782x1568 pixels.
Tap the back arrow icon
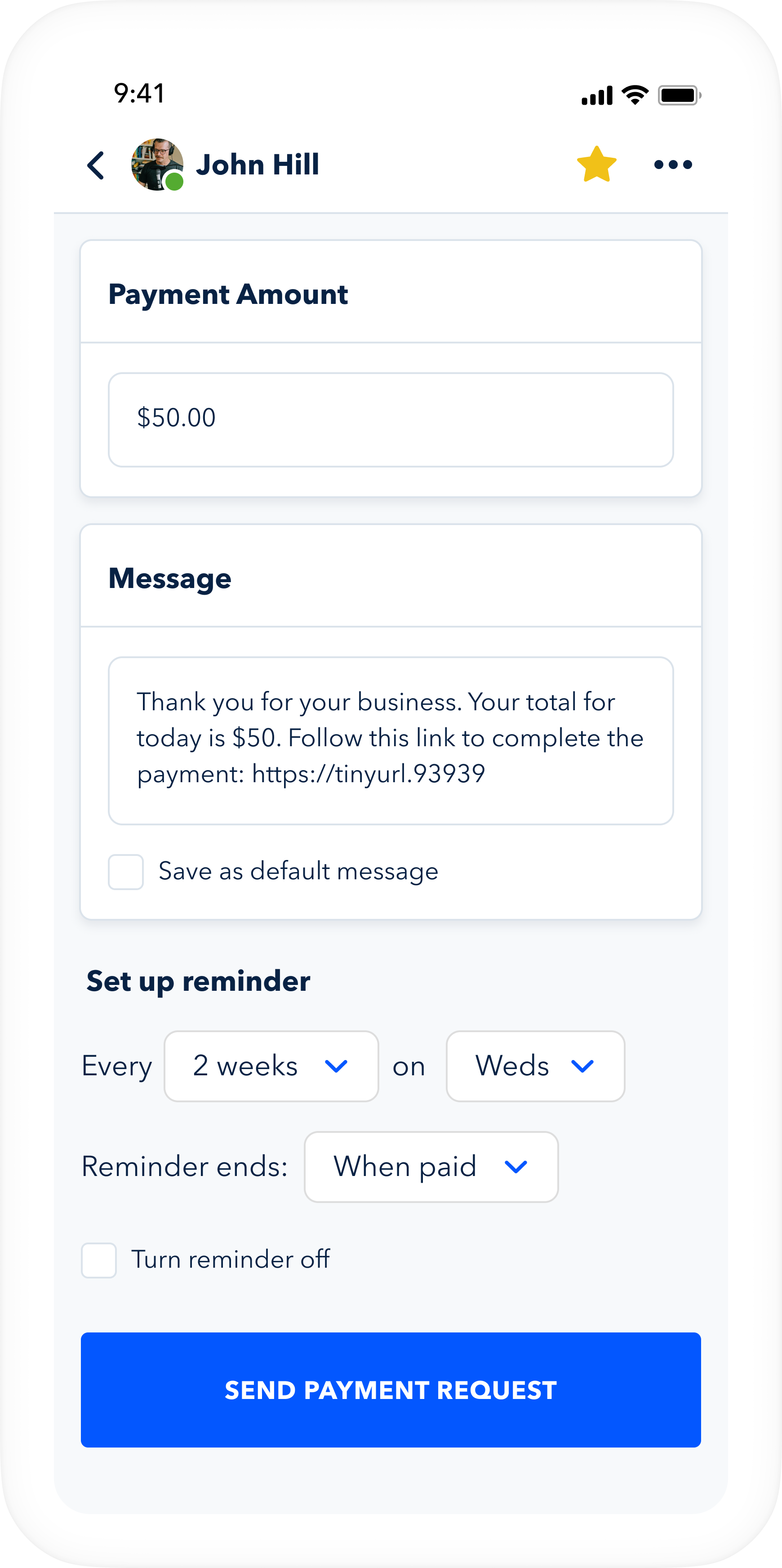coord(96,165)
